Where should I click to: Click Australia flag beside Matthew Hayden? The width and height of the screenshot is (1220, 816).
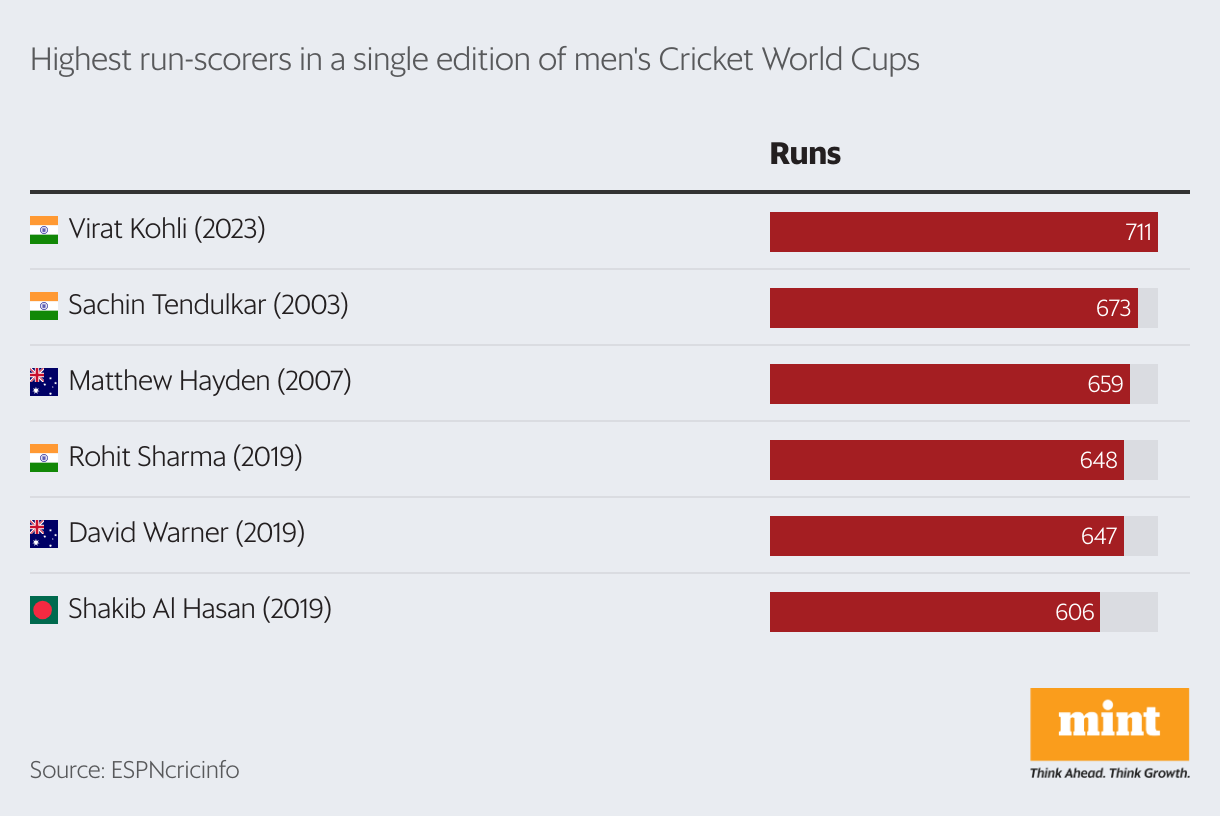(x=44, y=382)
